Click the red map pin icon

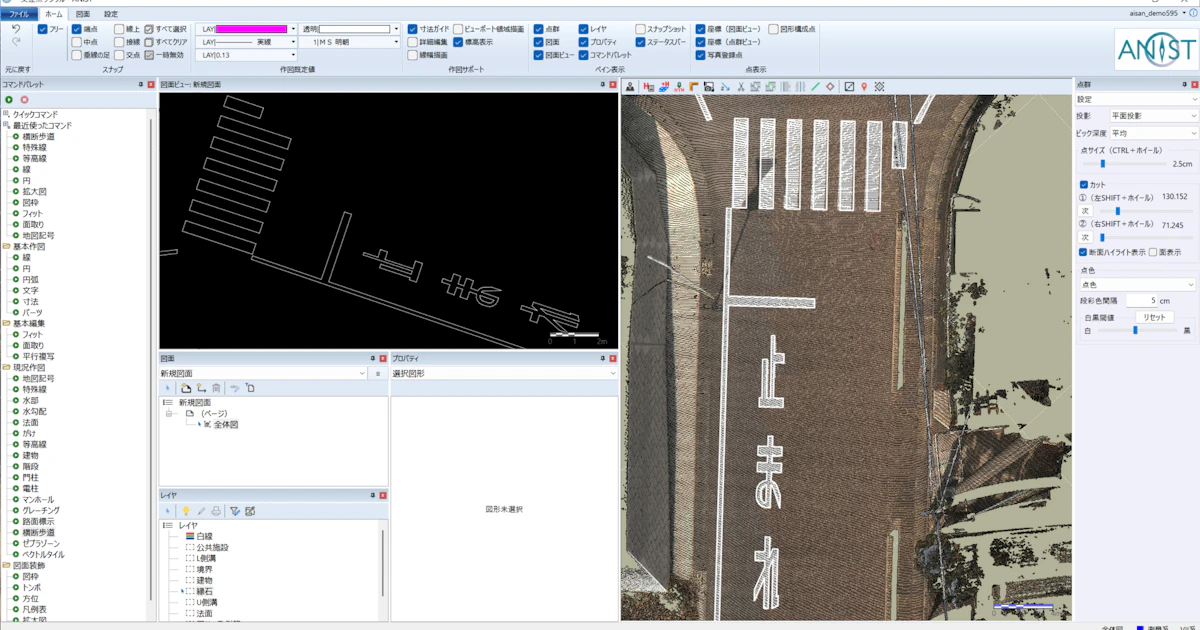point(864,87)
